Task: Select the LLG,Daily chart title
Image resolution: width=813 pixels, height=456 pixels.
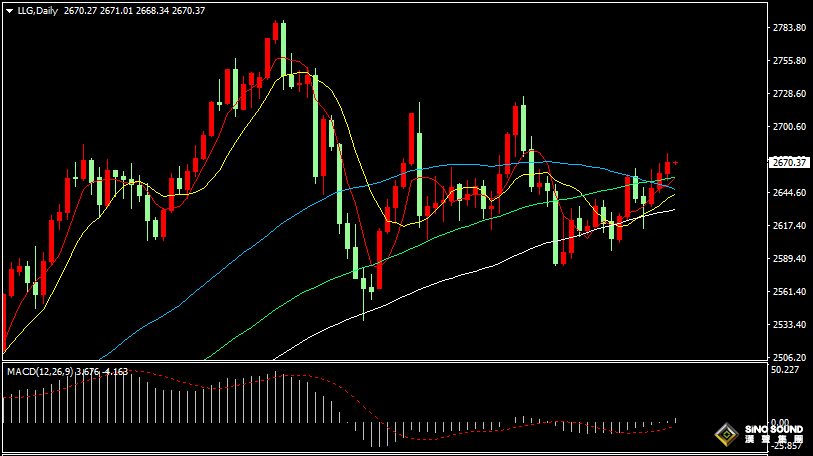Action: tap(38, 11)
